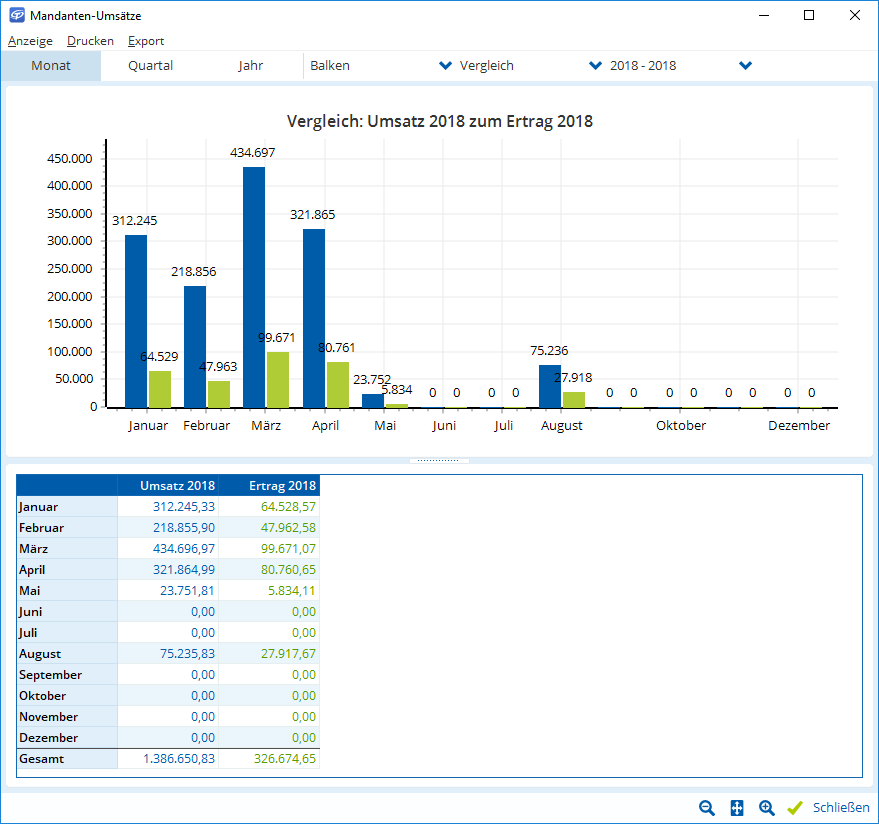Click the green April Ertrag bar
Image resolution: width=879 pixels, height=824 pixels.
[x=338, y=385]
